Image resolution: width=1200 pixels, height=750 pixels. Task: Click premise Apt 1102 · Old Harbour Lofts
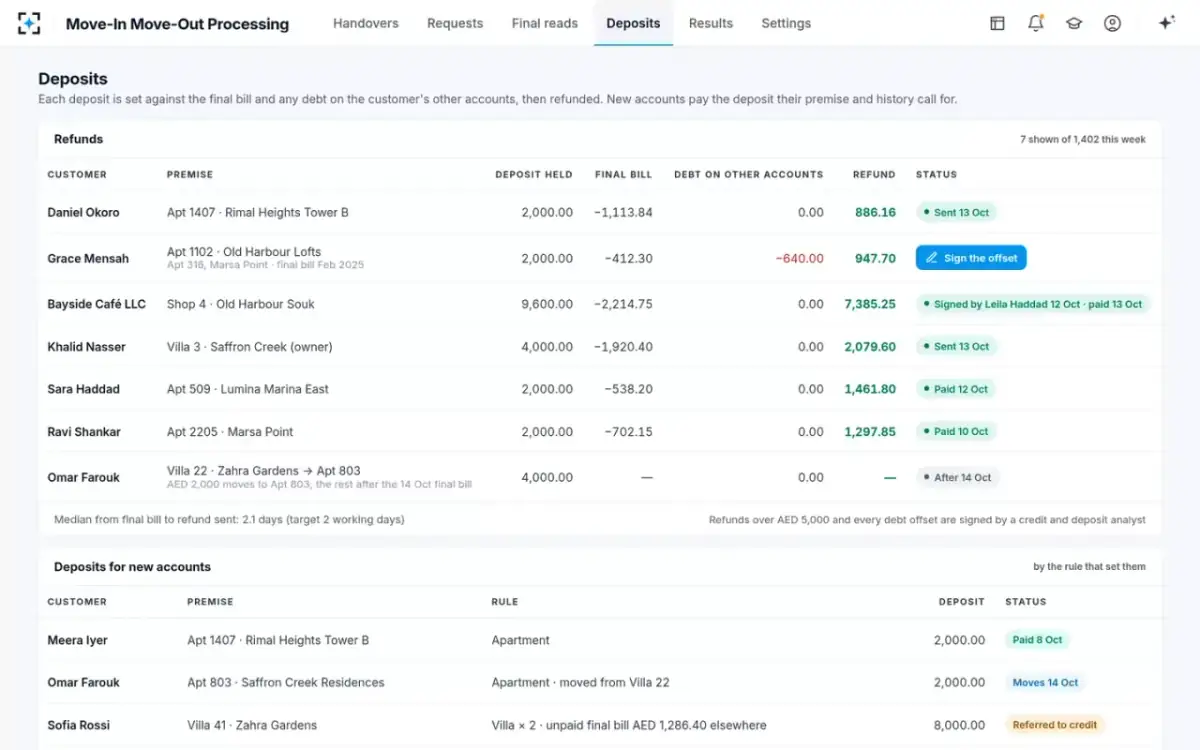(244, 252)
